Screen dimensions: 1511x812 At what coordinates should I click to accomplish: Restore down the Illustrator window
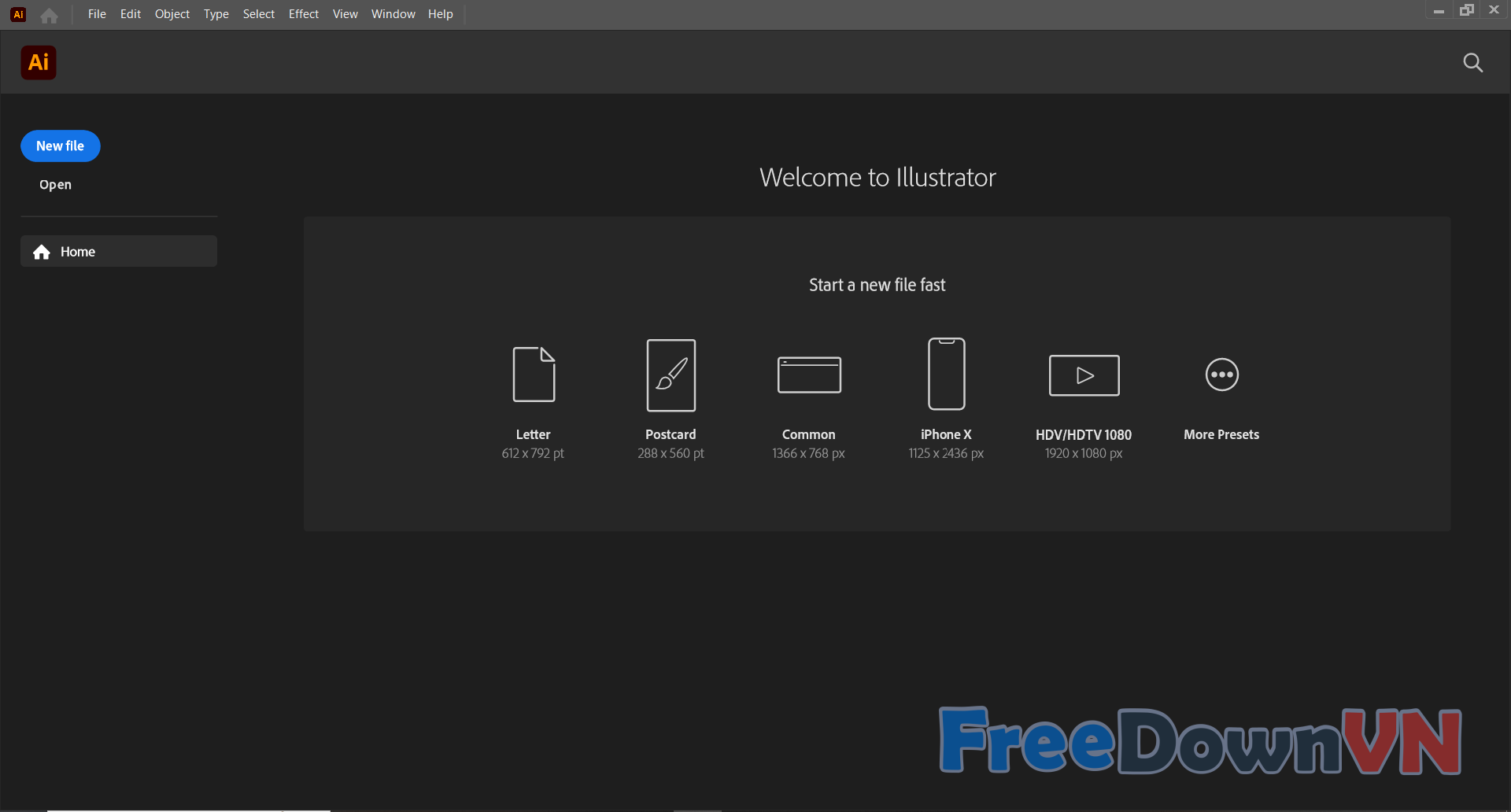pyautogui.click(x=1467, y=10)
